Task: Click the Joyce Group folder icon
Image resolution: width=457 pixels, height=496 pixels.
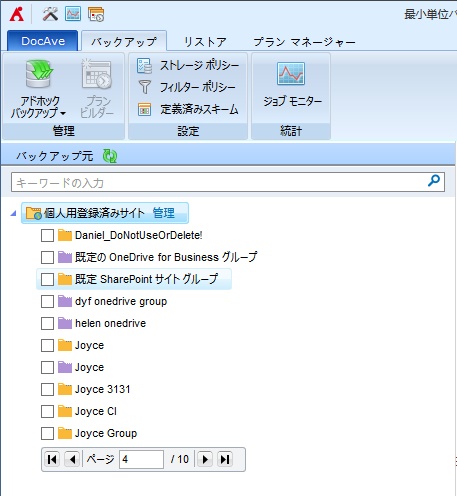Action: (x=65, y=433)
